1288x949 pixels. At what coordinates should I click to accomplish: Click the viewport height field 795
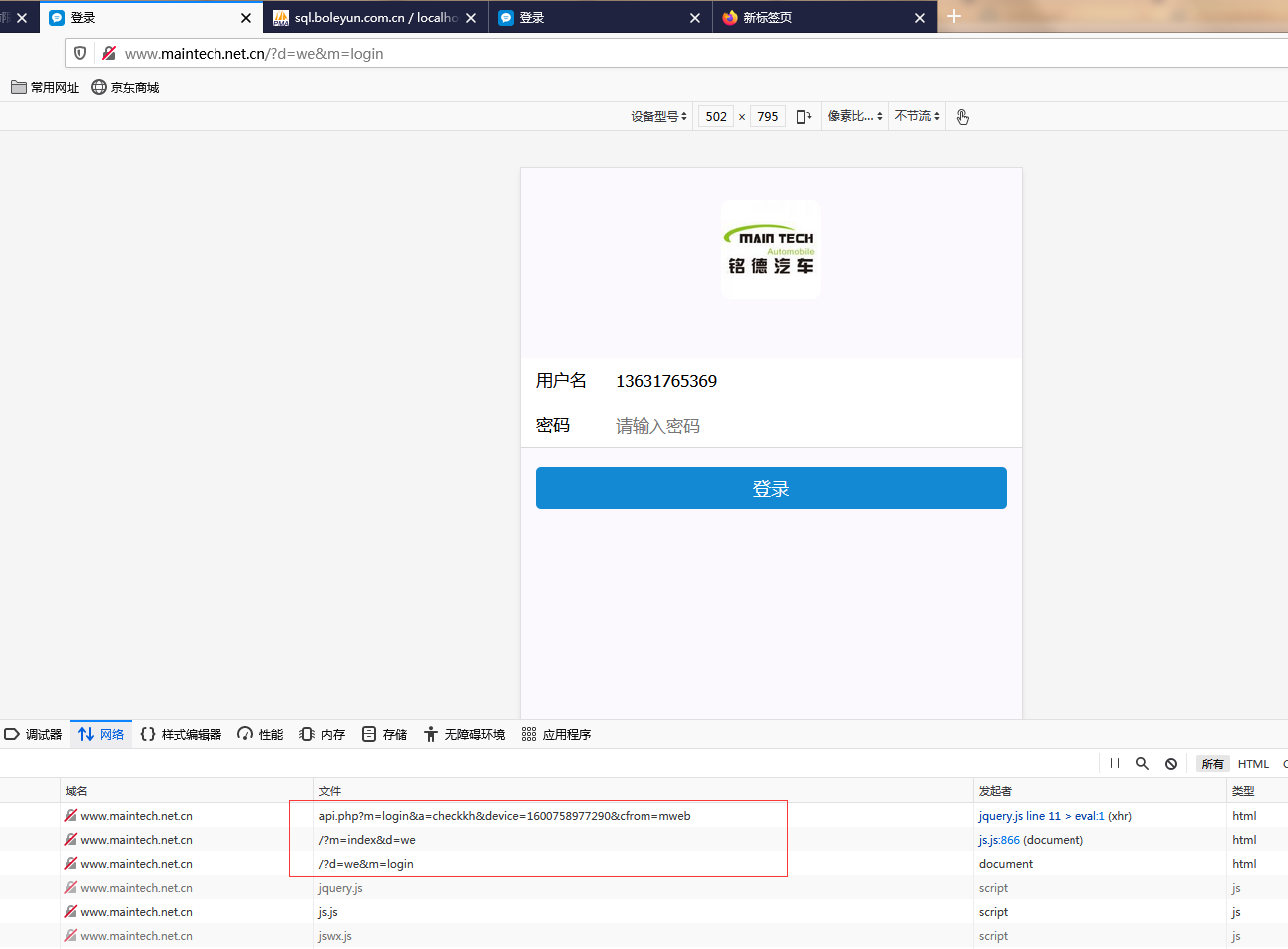click(768, 117)
